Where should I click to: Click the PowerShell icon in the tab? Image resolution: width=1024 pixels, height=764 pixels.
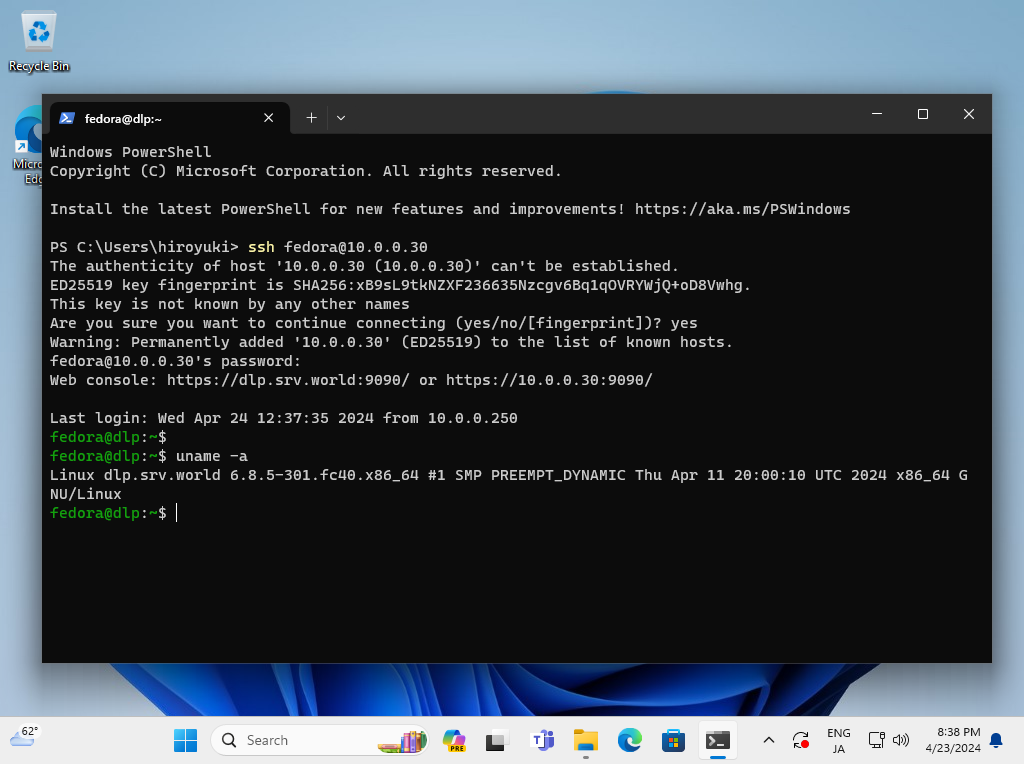[x=67, y=118]
